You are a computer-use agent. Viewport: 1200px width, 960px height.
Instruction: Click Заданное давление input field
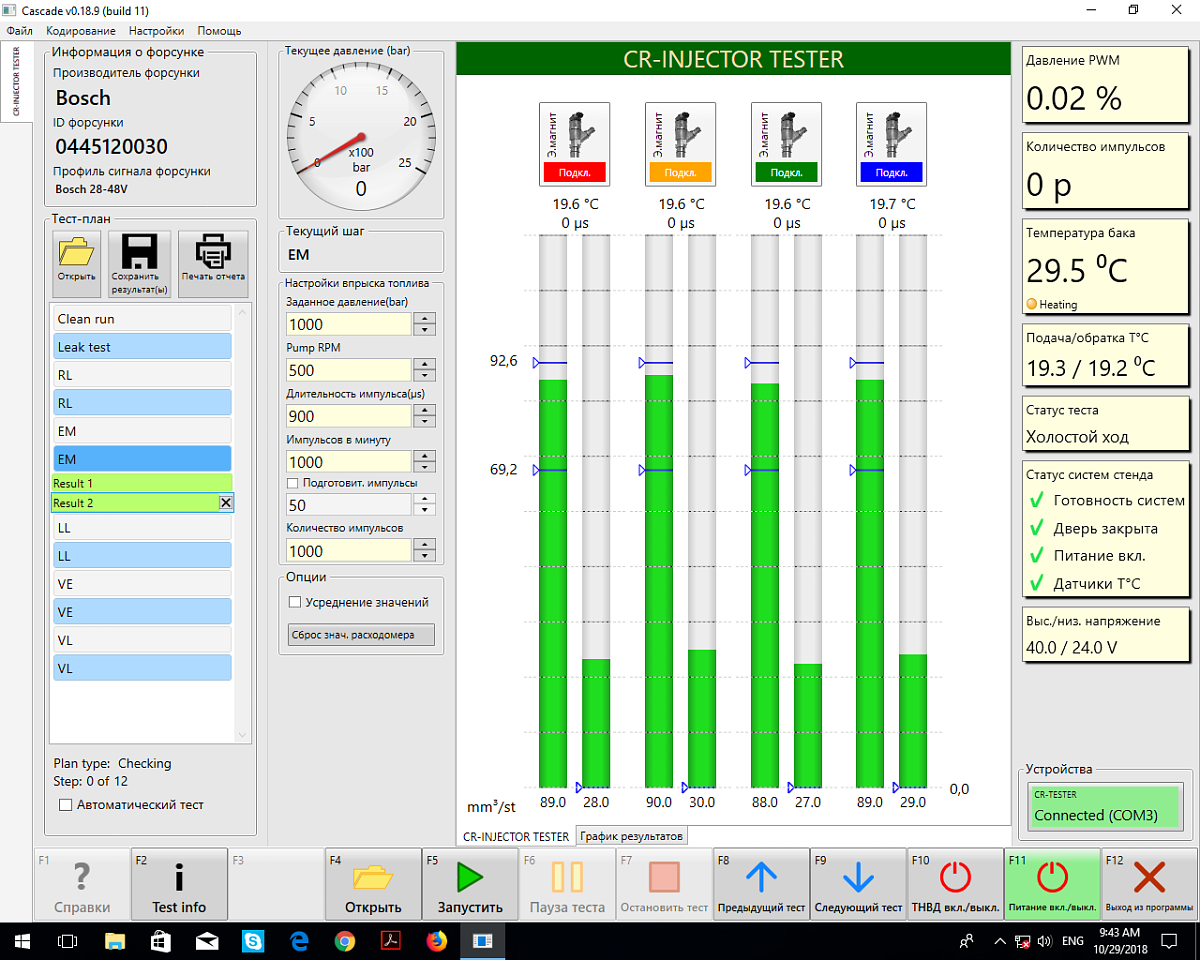[349, 324]
